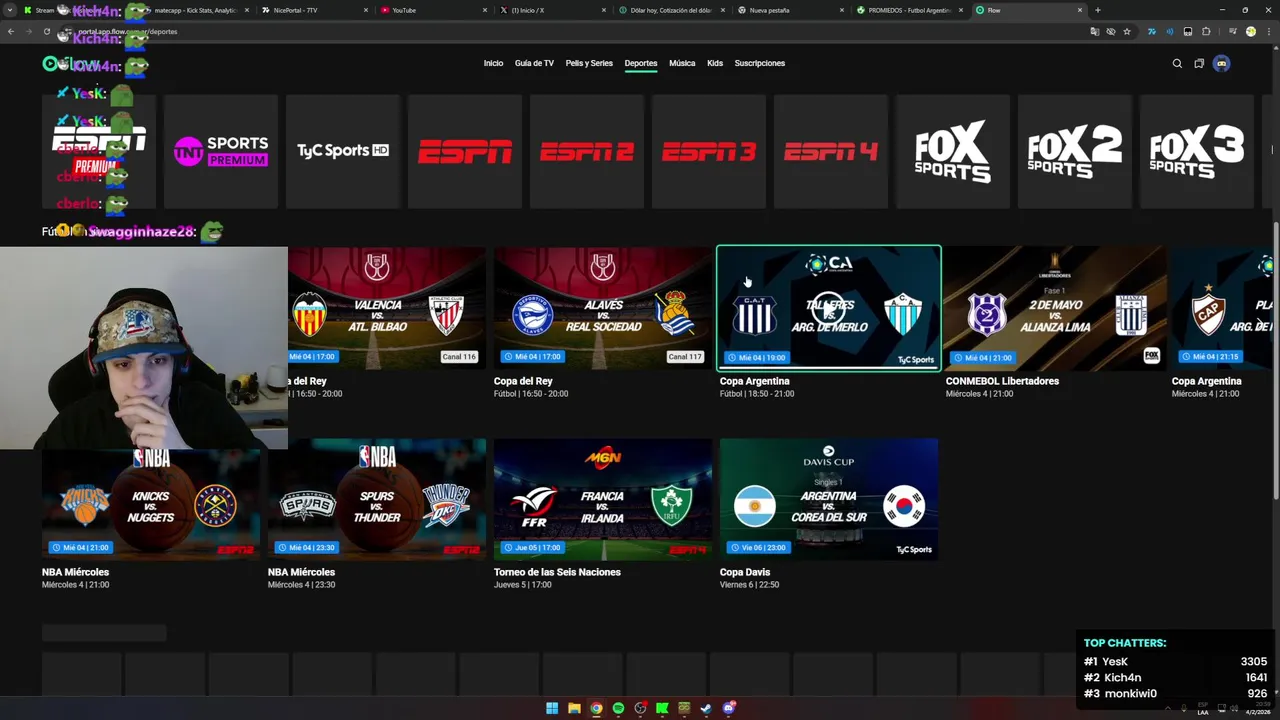Open the Spurs vs Thunder NBA card
The height and width of the screenshot is (720, 1280).
click(377, 499)
